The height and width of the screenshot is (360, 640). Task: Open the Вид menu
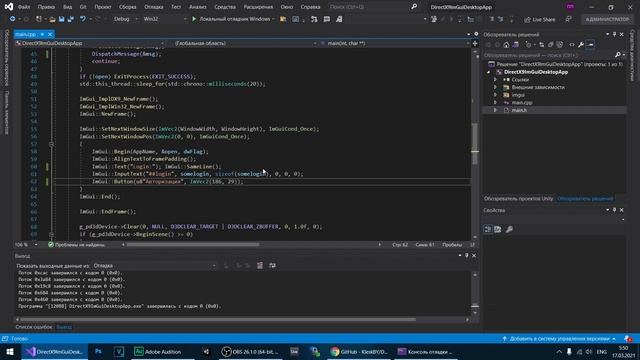pos(67,7)
